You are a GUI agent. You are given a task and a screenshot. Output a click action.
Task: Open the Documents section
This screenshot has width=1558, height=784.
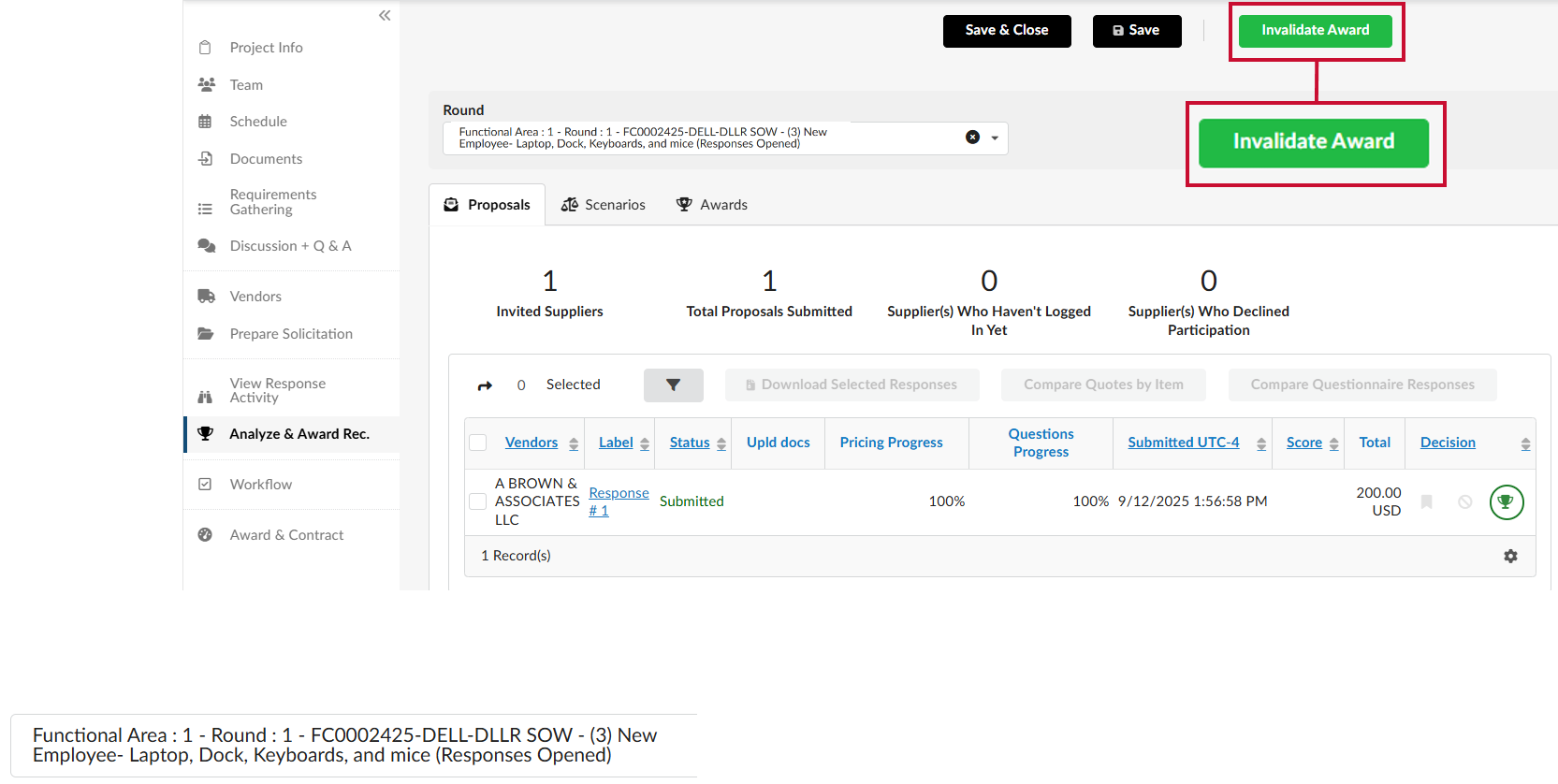tap(266, 159)
